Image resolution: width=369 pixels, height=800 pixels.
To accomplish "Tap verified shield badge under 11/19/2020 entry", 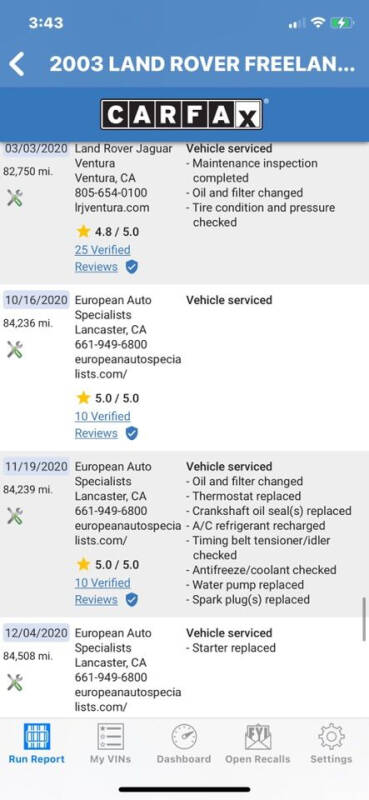I will [132, 599].
